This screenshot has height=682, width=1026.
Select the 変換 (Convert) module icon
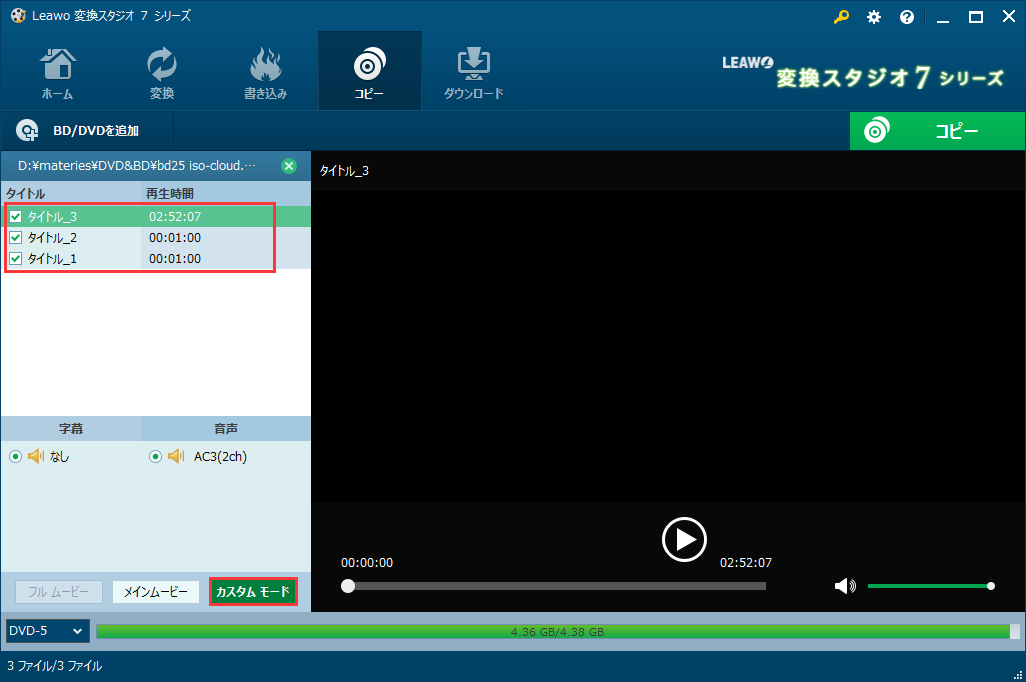coord(161,70)
